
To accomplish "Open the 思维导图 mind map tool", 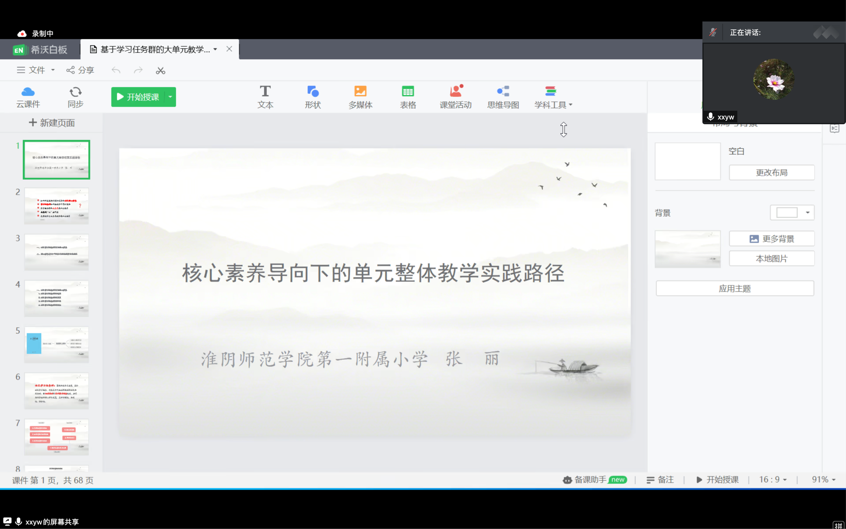I will pos(503,96).
